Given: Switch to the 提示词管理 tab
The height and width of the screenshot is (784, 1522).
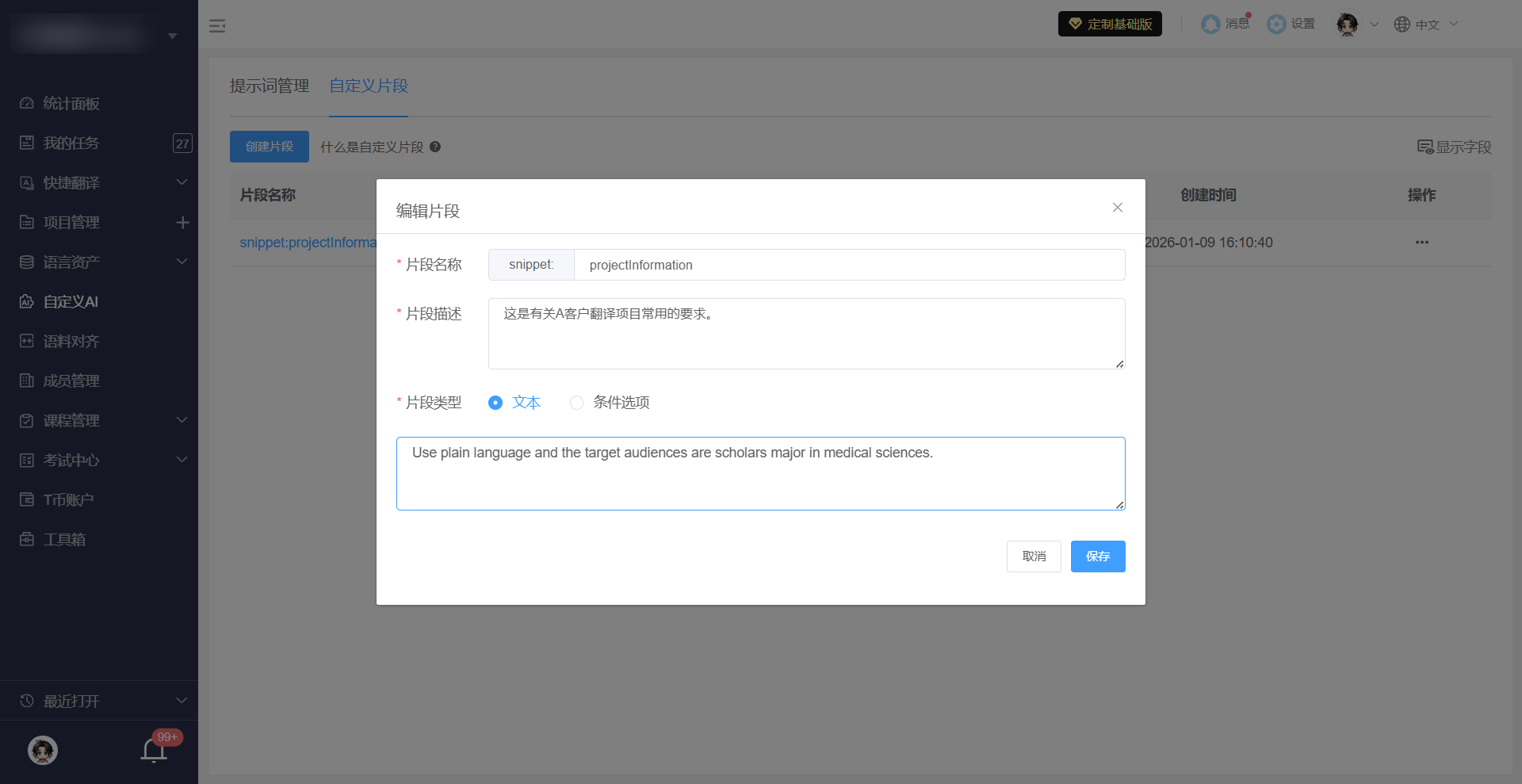Looking at the screenshot, I should point(270,86).
